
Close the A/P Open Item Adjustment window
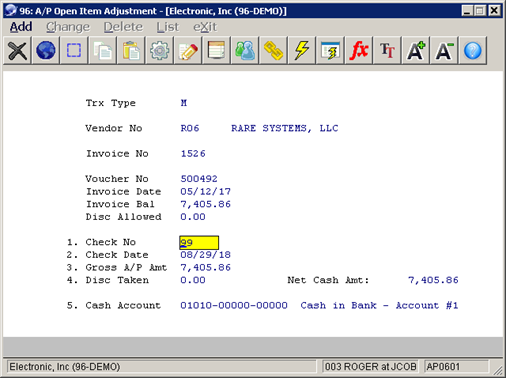[494, 11]
